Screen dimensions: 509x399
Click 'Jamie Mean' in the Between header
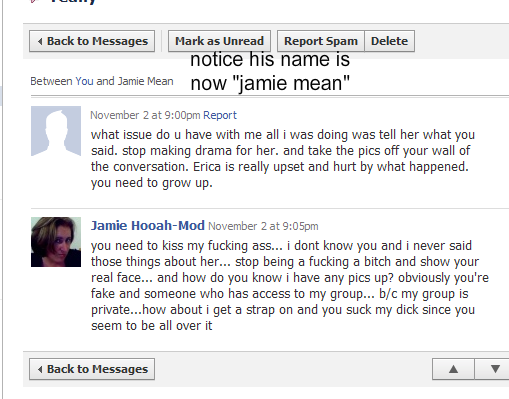pyautogui.click(x=146, y=81)
